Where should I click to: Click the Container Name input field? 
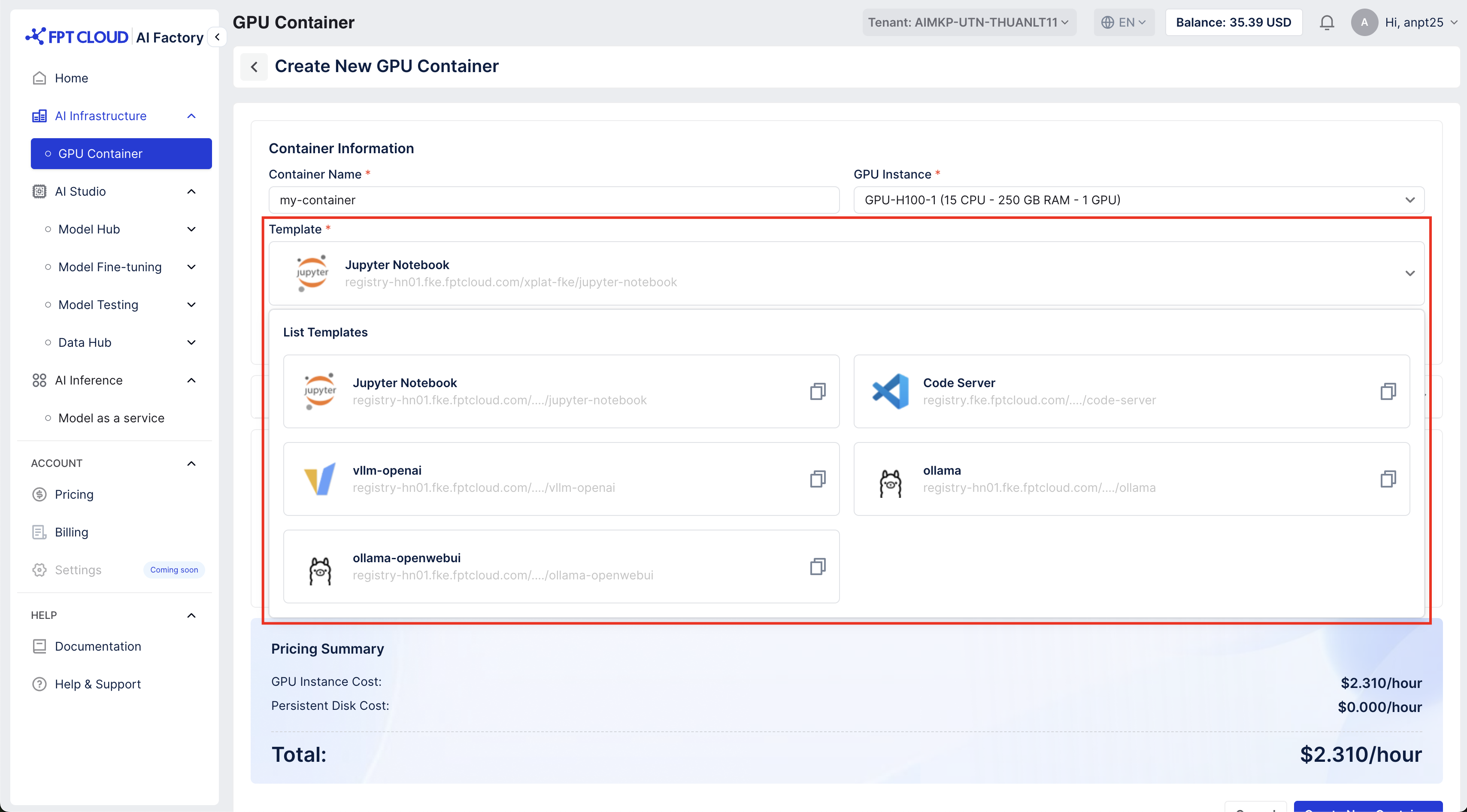tap(554, 200)
